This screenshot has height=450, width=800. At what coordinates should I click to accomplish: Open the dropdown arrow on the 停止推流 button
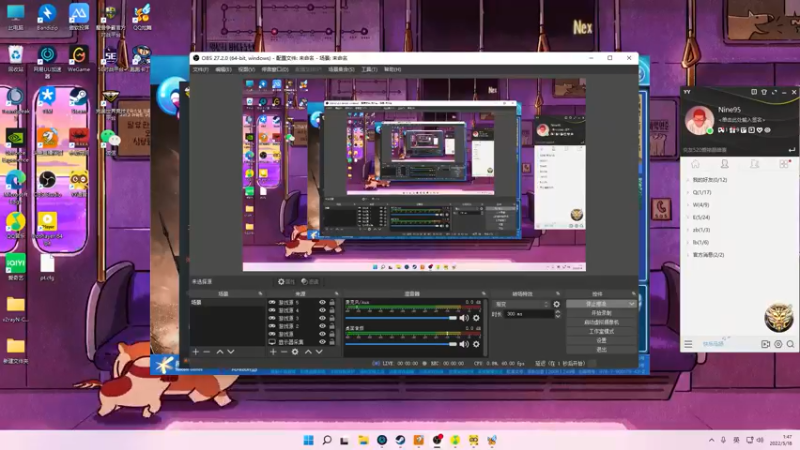632,304
